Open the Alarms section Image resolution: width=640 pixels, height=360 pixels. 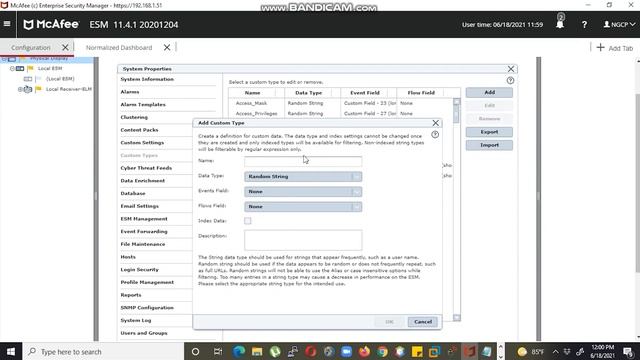tap(130, 92)
